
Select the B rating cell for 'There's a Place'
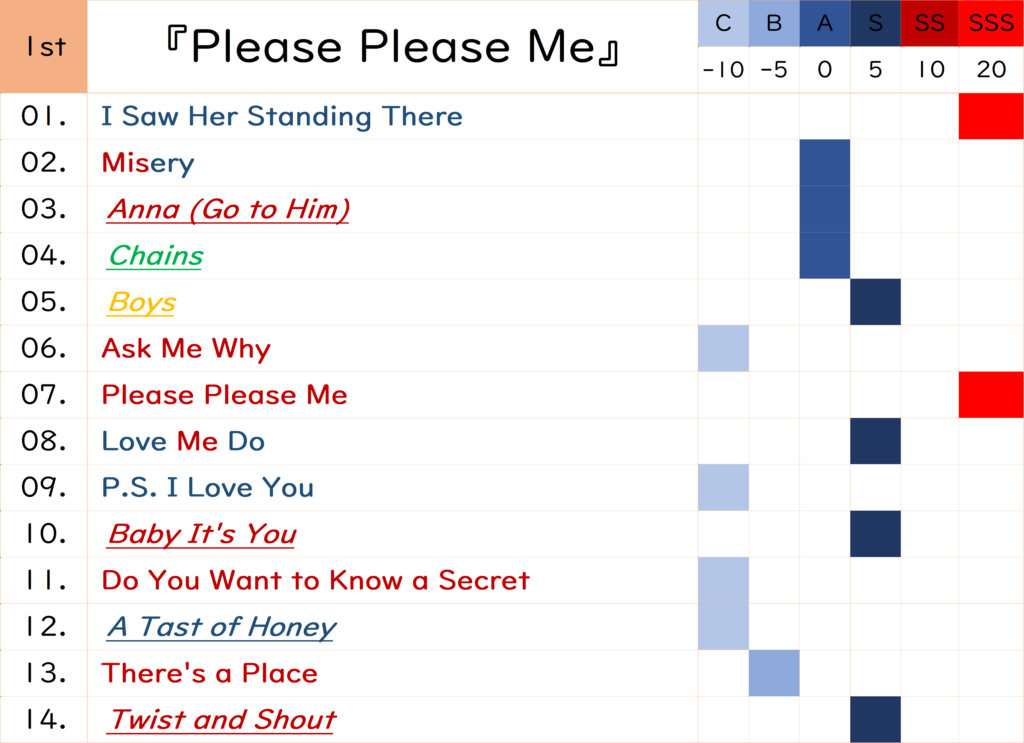point(774,673)
